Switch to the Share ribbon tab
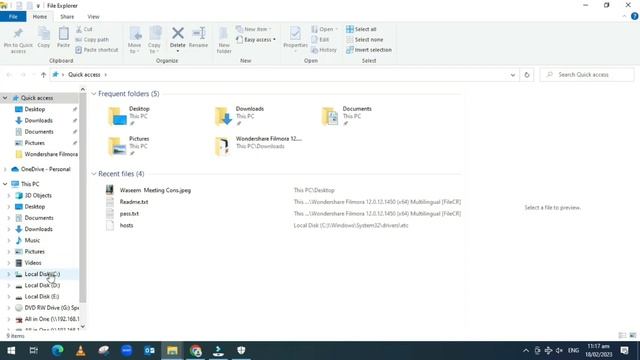640x360 pixels. [67, 17]
